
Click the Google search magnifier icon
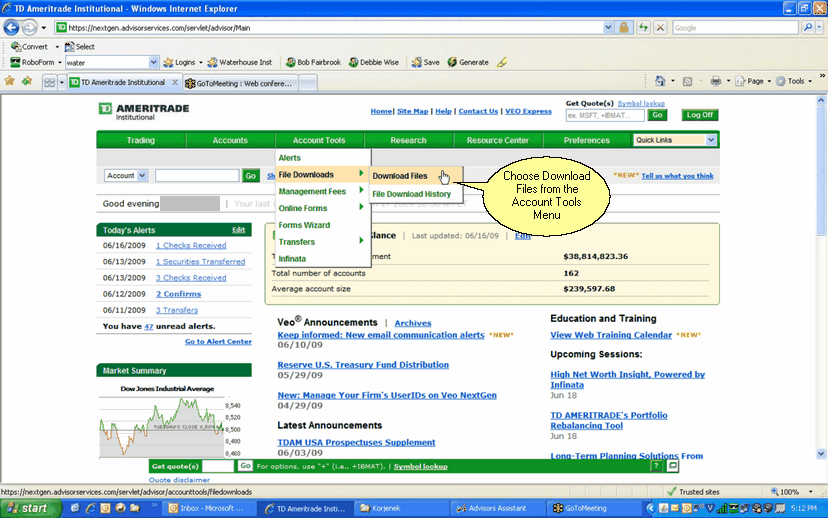coord(807,27)
